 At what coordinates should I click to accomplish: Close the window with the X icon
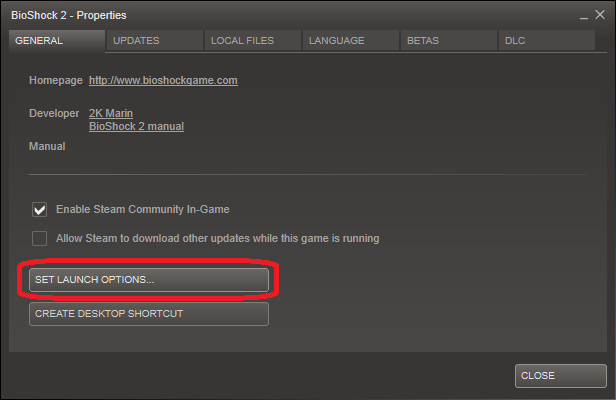(600, 15)
